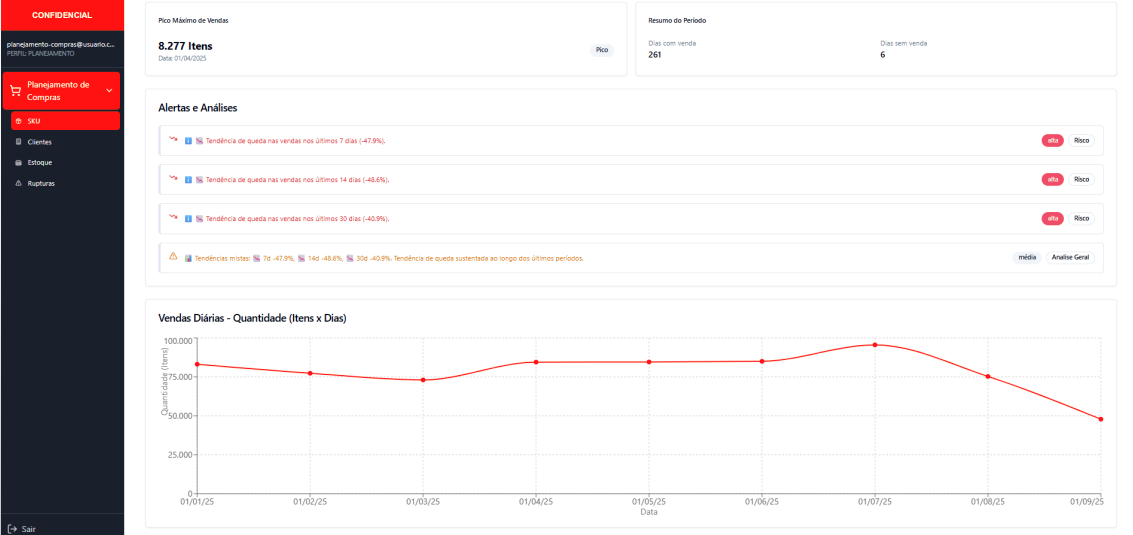The image size is (1133, 535).
Task: Click the Rupturas warning triangle icon
Action: 19,183
